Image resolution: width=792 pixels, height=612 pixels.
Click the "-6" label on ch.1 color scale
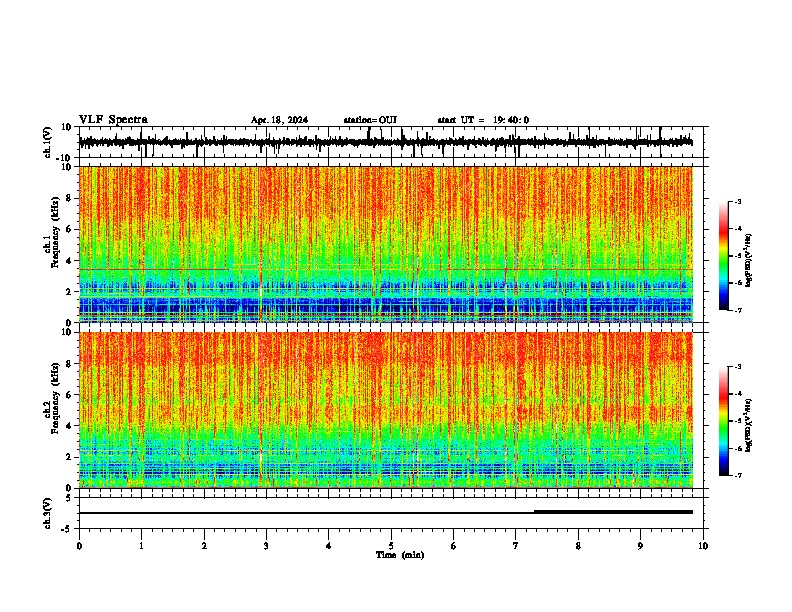[738, 283]
